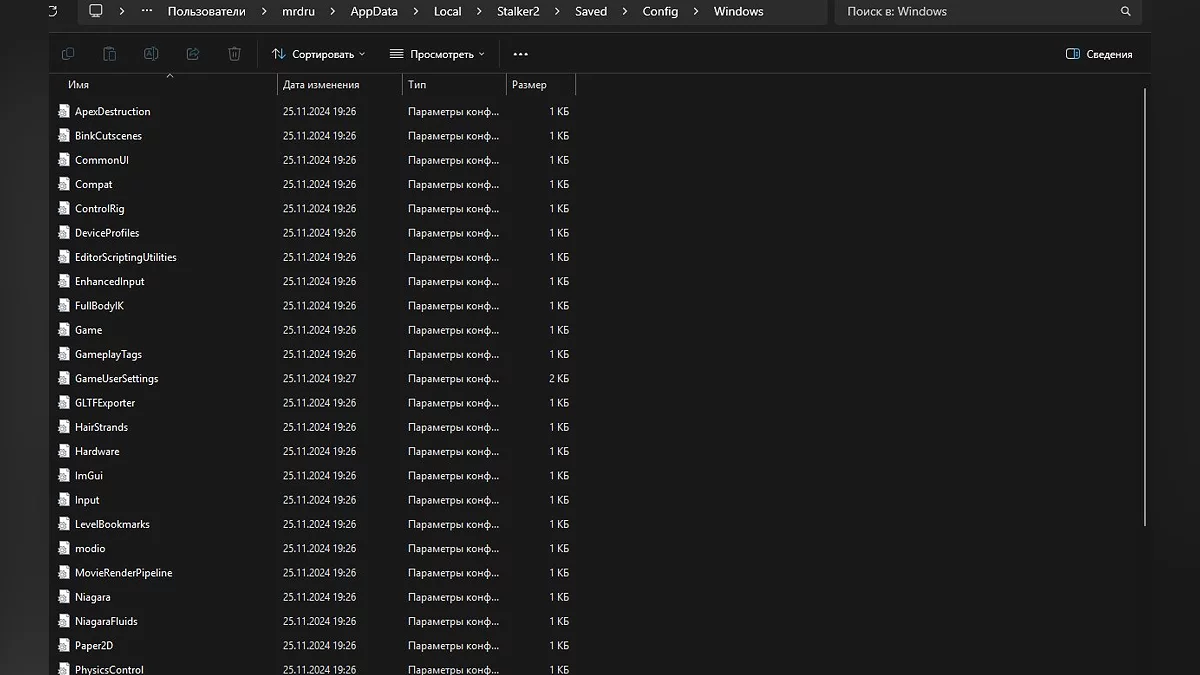Navigate to Stalker2 in the breadcrumb

[518, 12]
